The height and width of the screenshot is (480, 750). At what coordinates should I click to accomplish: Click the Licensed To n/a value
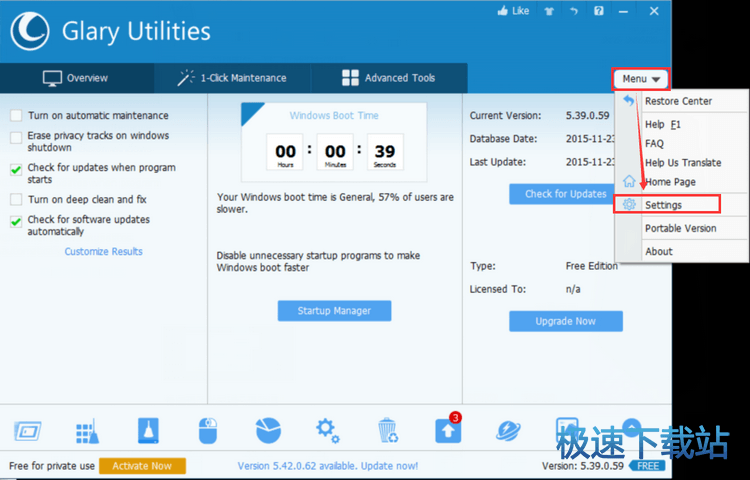coord(573,289)
